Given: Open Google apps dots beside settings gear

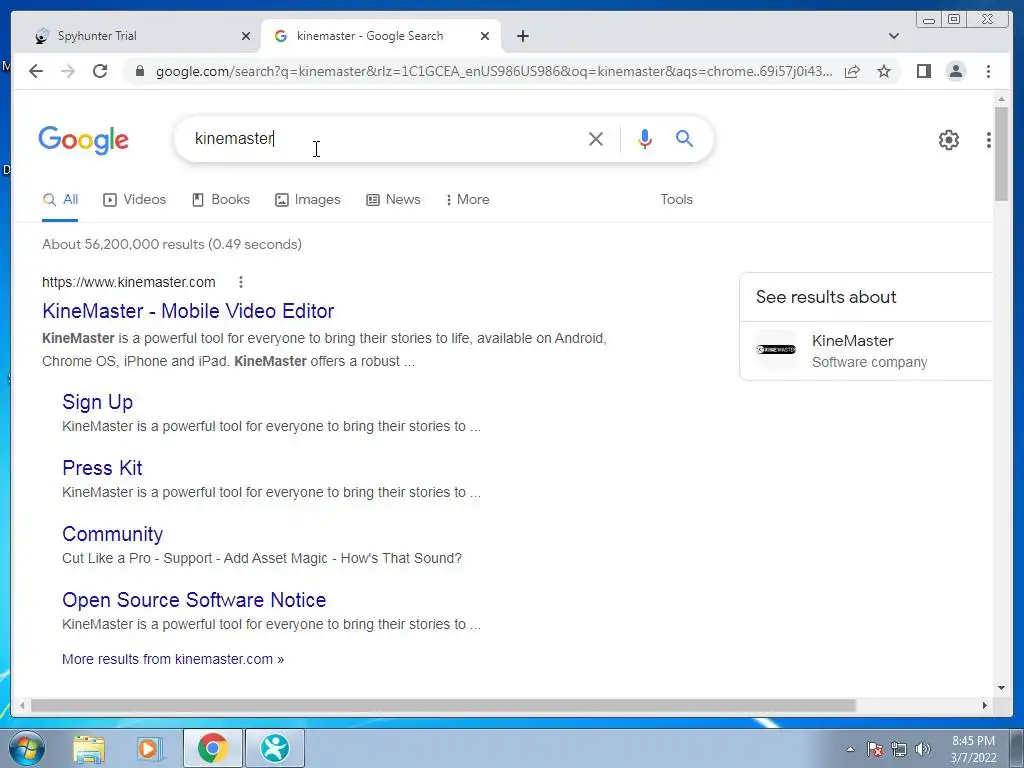Looking at the screenshot, I should click(989, 140).
